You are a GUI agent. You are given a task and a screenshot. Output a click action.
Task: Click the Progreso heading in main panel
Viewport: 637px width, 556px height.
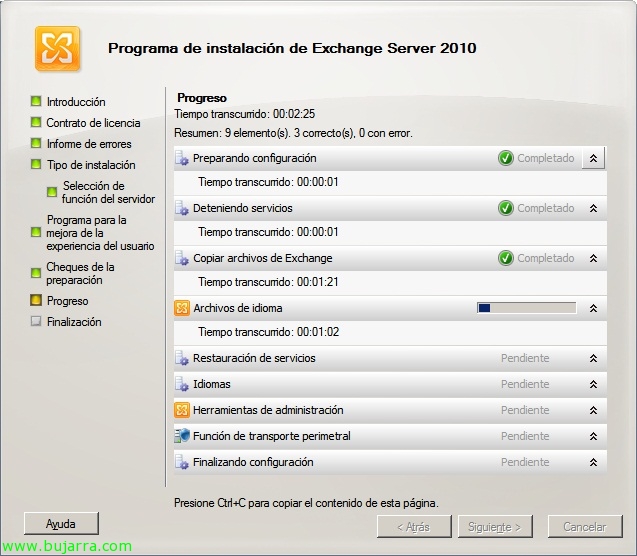[x=202, y=98]
